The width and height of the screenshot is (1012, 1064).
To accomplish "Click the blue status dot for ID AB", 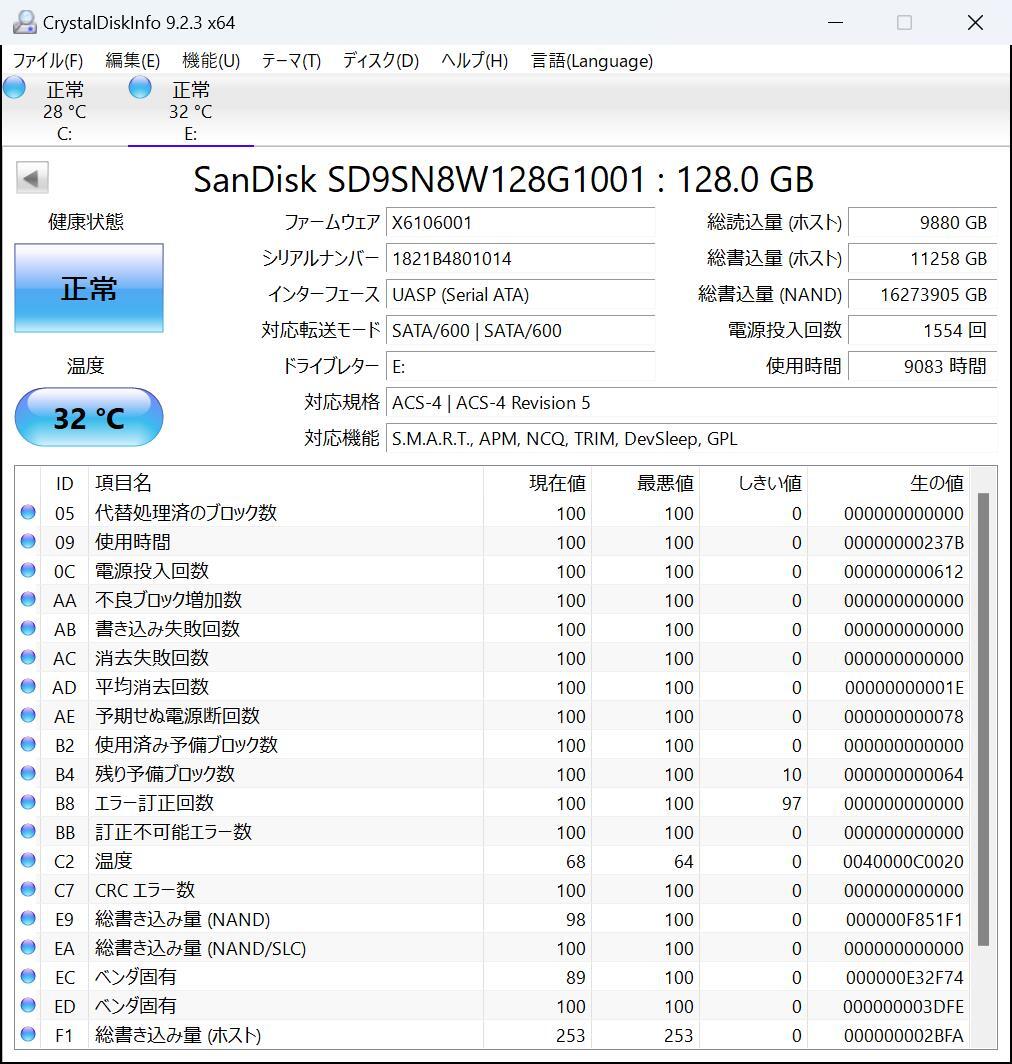I will [x=28, y=628].
